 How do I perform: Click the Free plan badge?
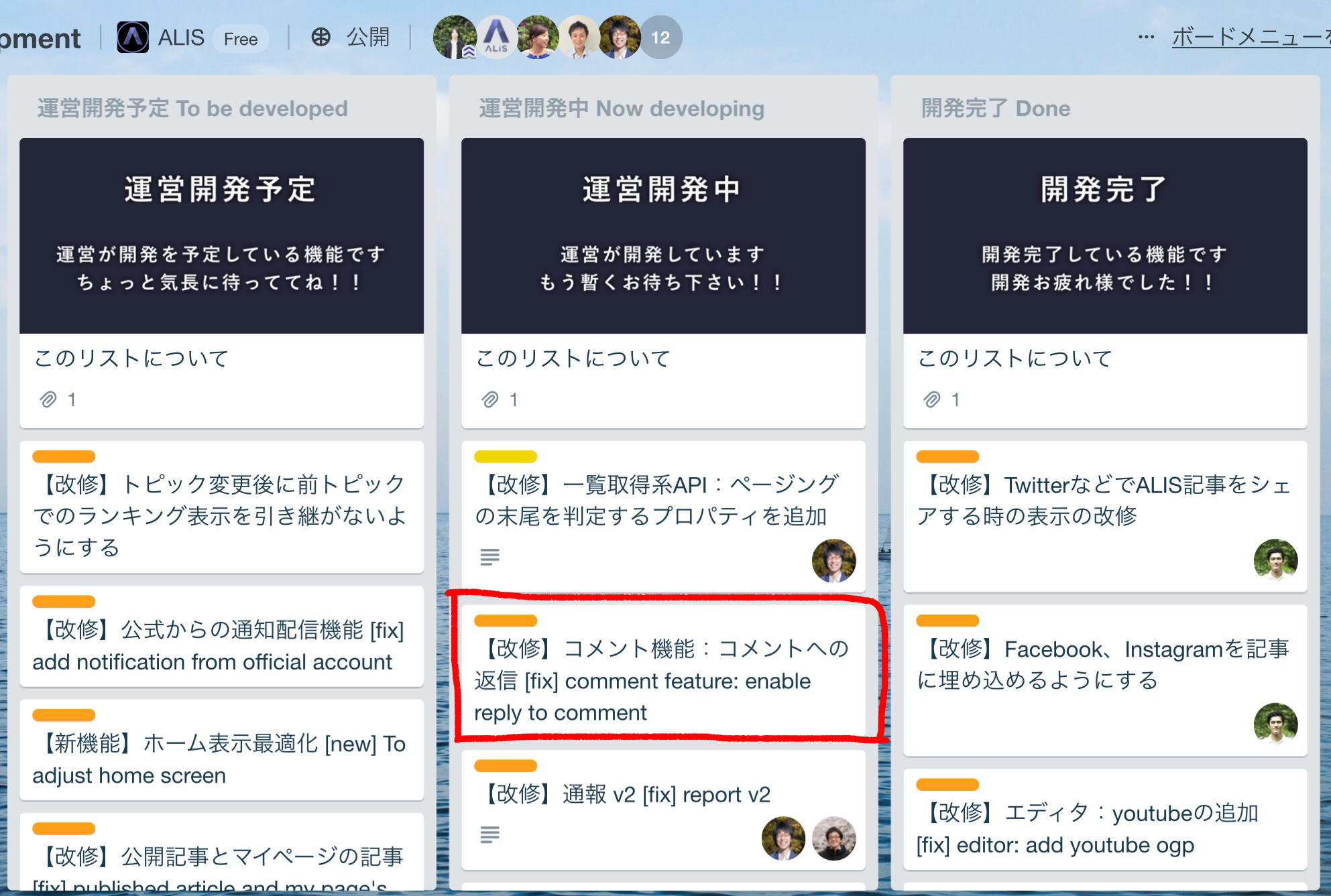pyautogui.click(x=240, y=39)
